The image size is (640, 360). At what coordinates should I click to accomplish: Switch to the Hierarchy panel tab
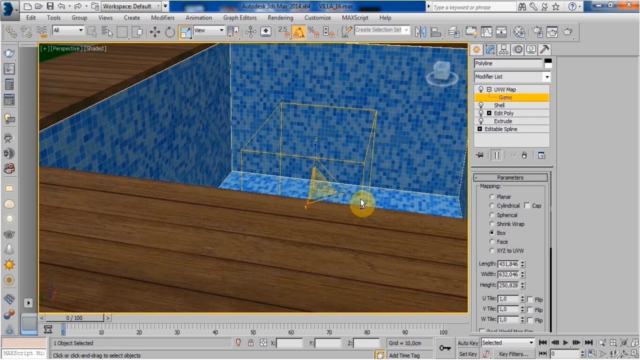click(504, 49)
